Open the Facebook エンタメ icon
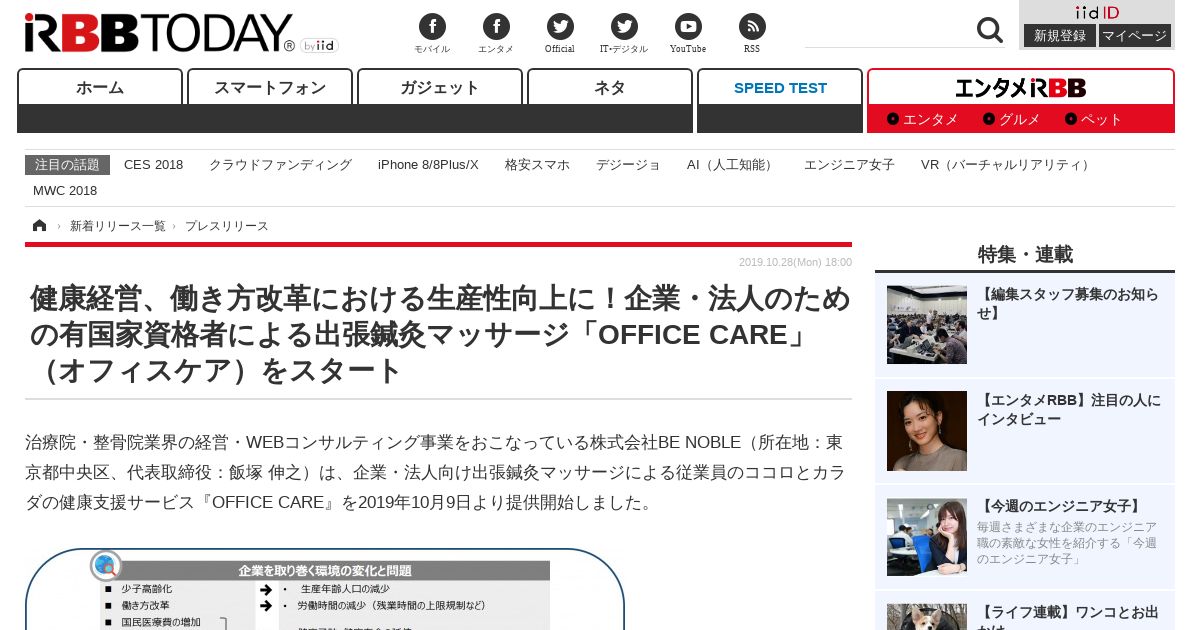The image size is (1200, 630). pos(496,27)
